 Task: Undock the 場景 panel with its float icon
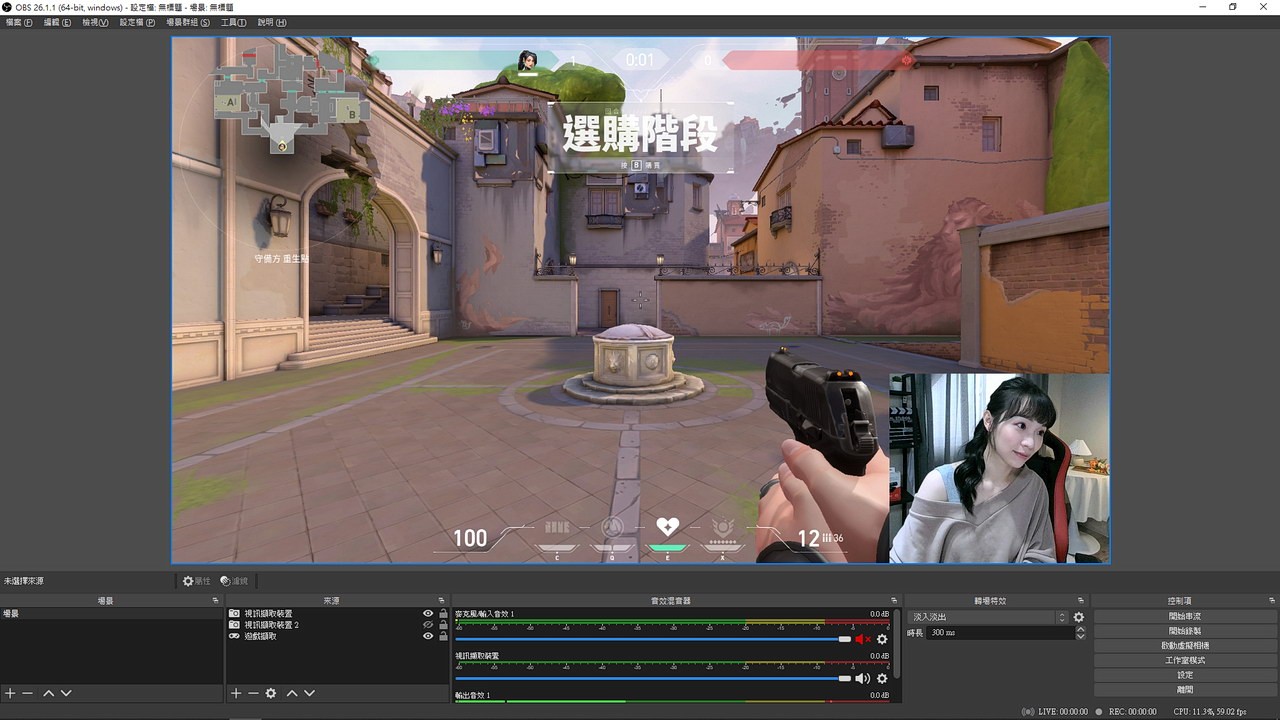pyautogui.click(x=215, y=601)
